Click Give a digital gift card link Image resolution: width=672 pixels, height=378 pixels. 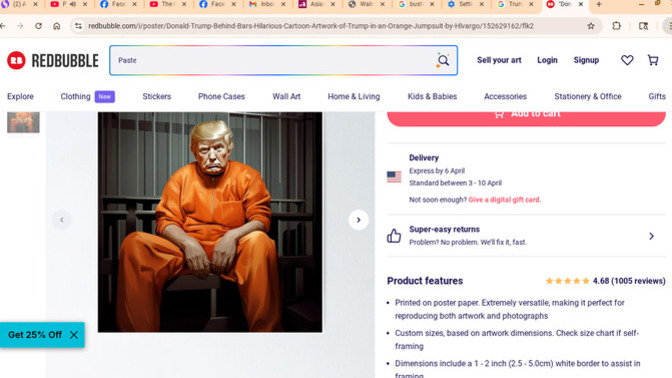(504, 200)
